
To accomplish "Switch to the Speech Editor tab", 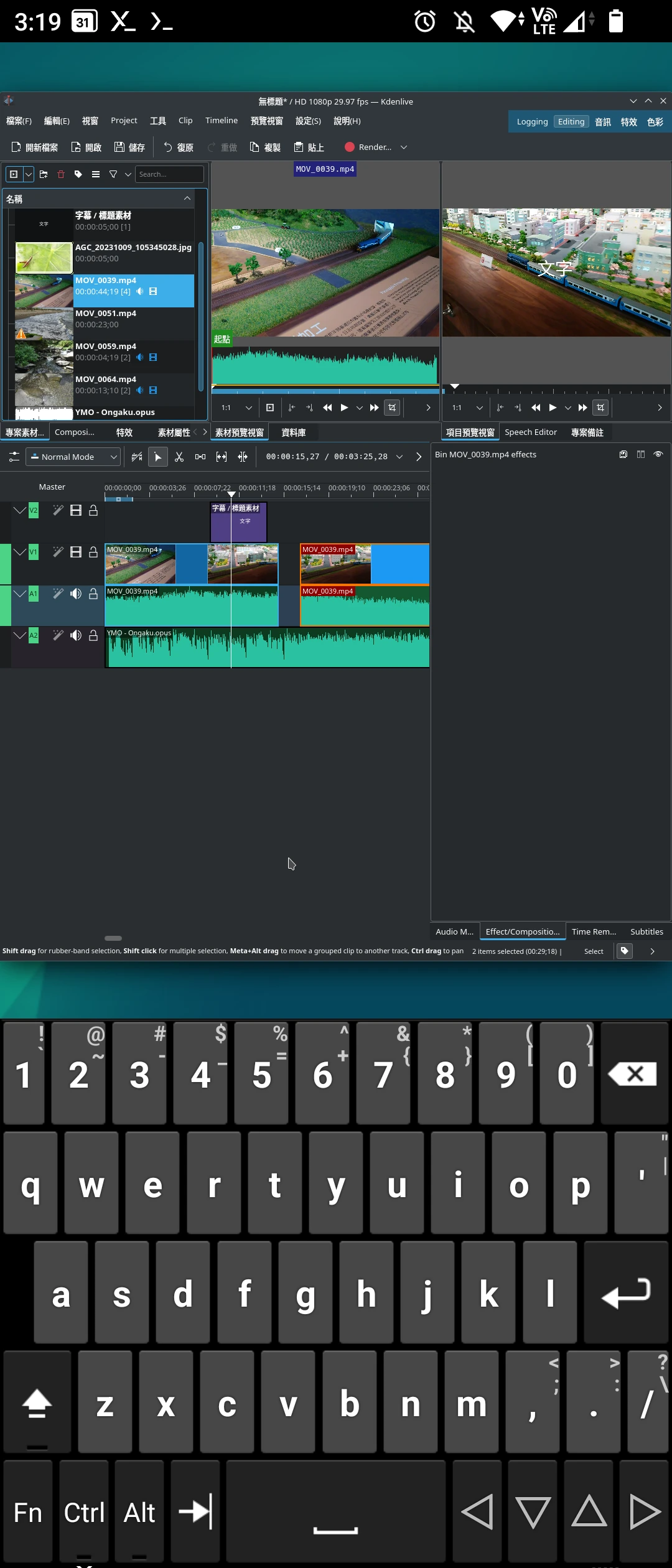I will pos(530,432).
